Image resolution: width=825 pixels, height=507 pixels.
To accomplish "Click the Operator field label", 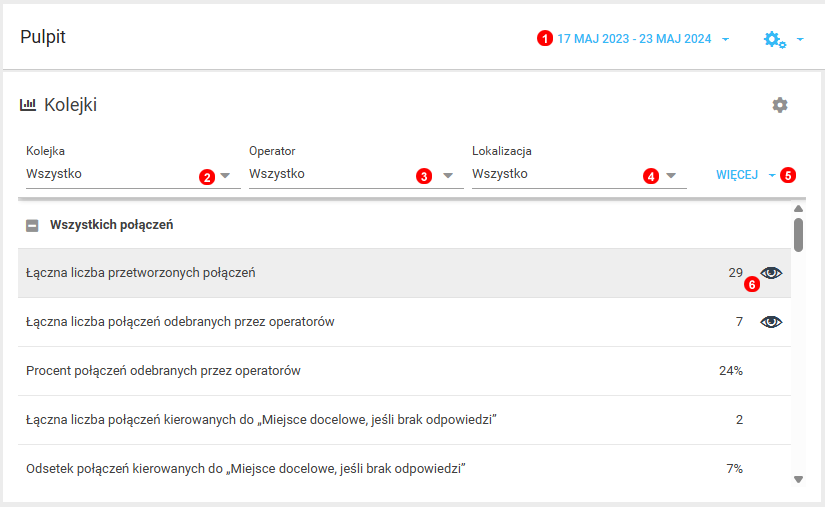I will point(272,151).
